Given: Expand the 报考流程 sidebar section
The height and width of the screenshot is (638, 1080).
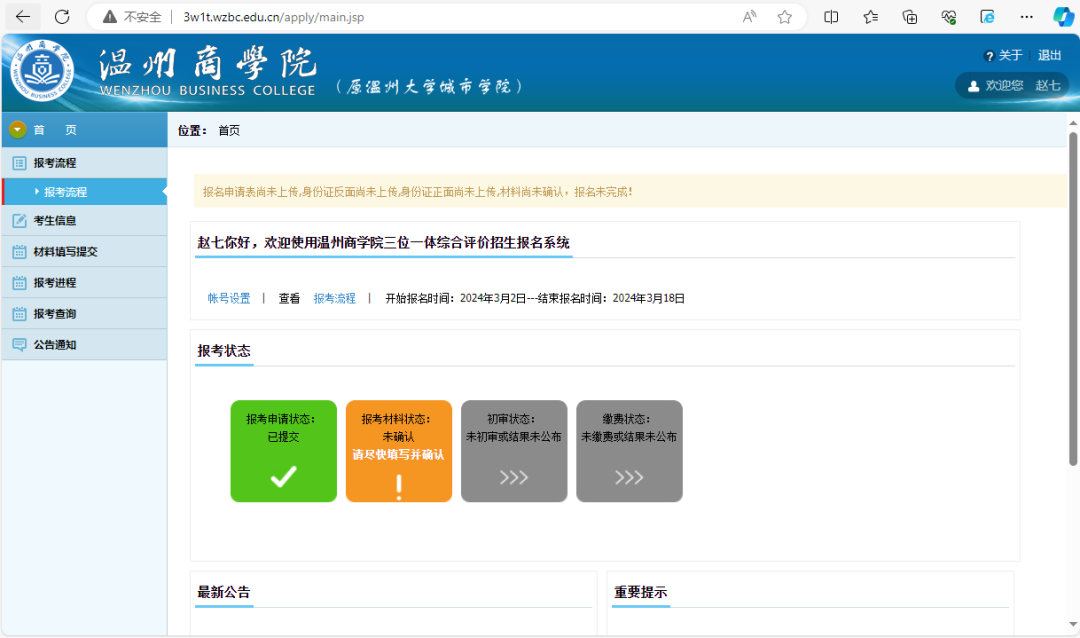Looking at the screenshot, I should tap(55, 163).
